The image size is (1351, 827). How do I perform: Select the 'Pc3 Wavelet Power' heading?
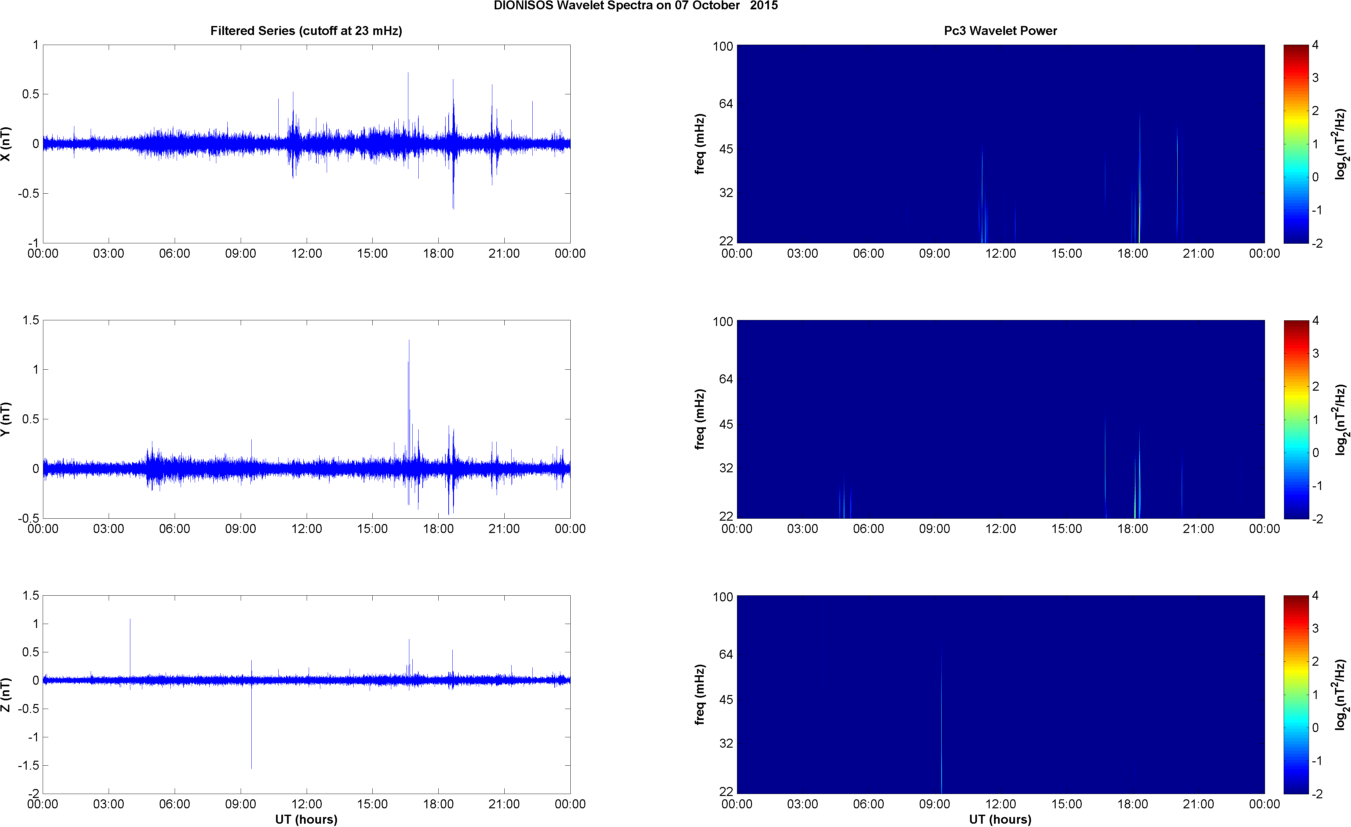click(1001, 31)
